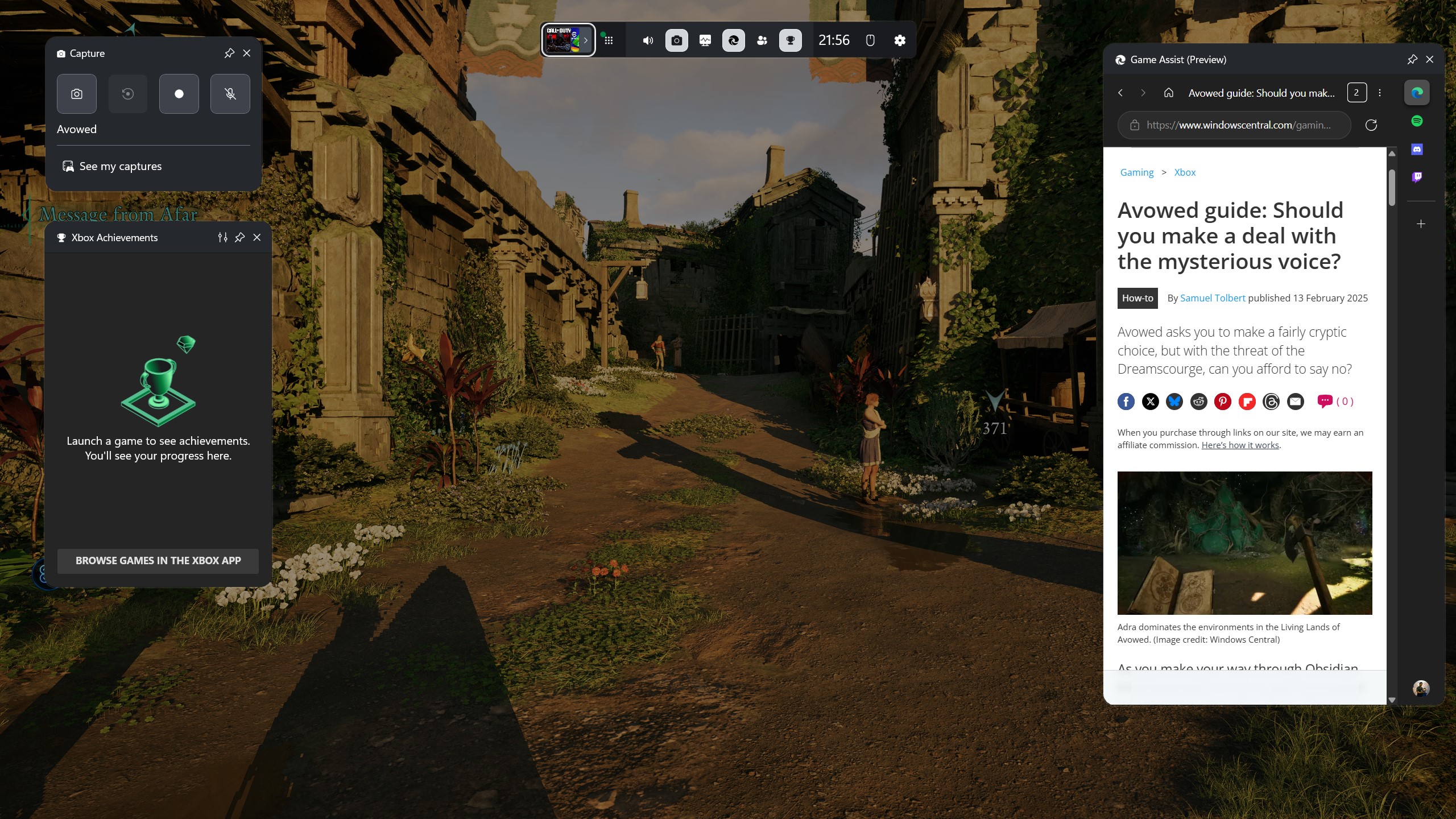Toggle the microphone mute icon
This screenshot has width=1456, height=819.
tap(229, 94)
